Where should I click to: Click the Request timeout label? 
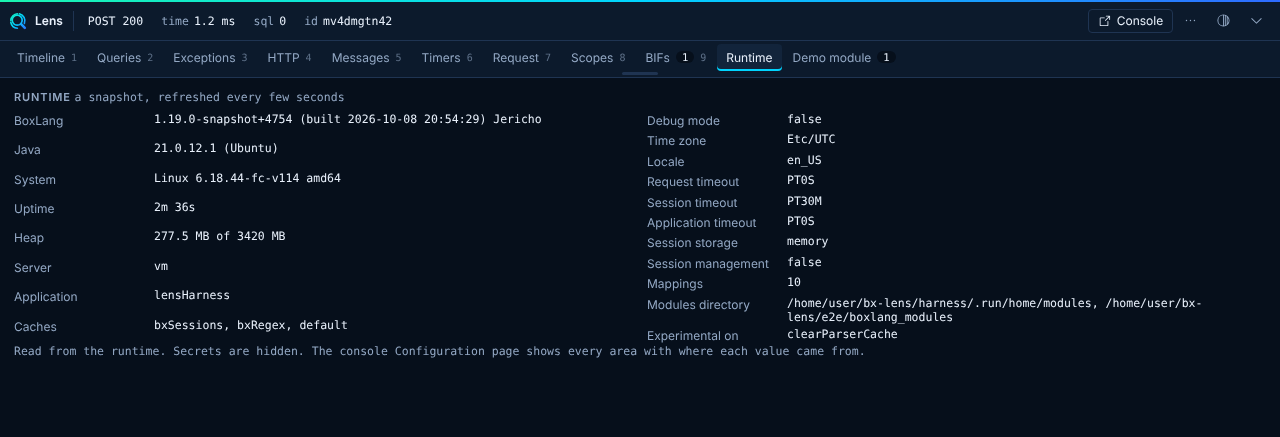693,182
